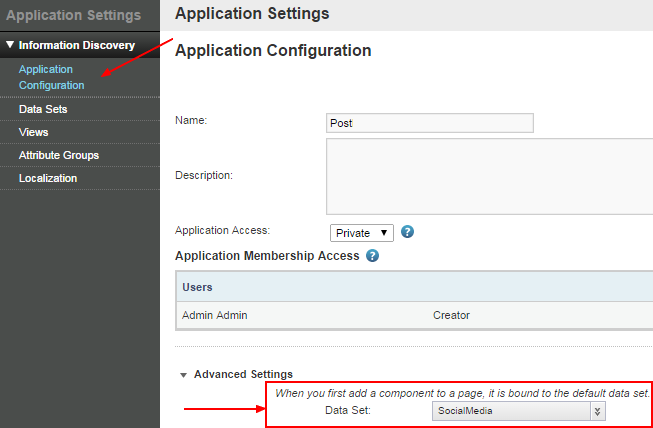Click the help icon next to Application Membership Access

click(x=372, y=256)
